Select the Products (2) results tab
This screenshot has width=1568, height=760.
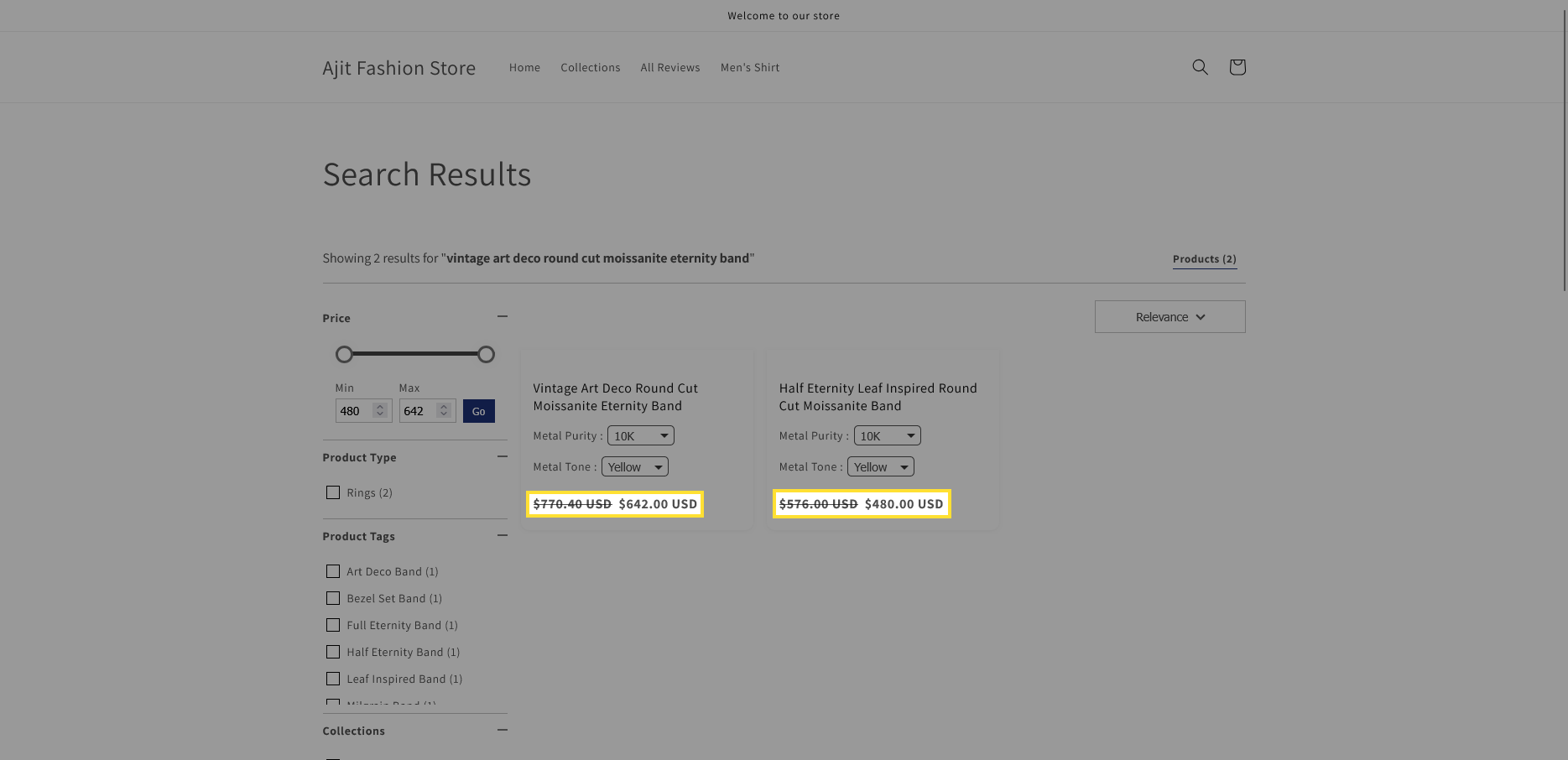[x=1204, y=259]
